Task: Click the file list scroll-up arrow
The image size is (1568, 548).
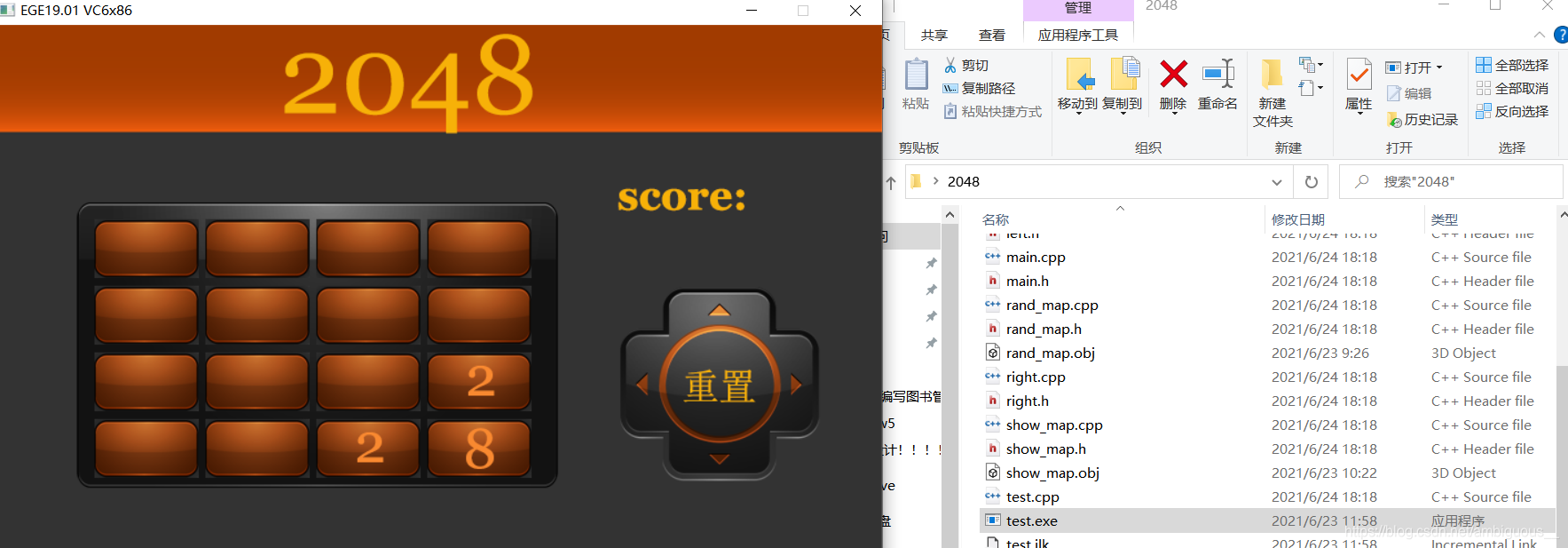Action: pyautogui.click(x=1563, y=215)
